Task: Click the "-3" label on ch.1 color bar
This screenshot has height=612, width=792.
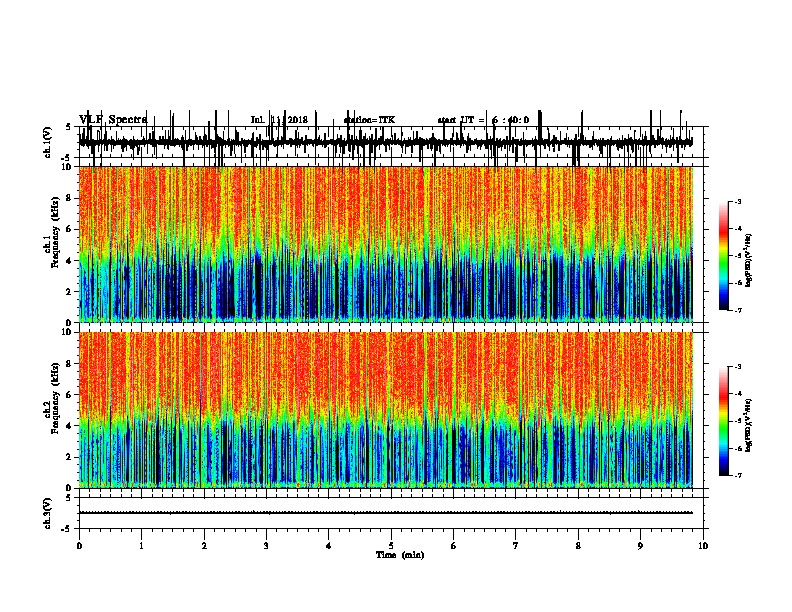Action: [x=737, y=201]
